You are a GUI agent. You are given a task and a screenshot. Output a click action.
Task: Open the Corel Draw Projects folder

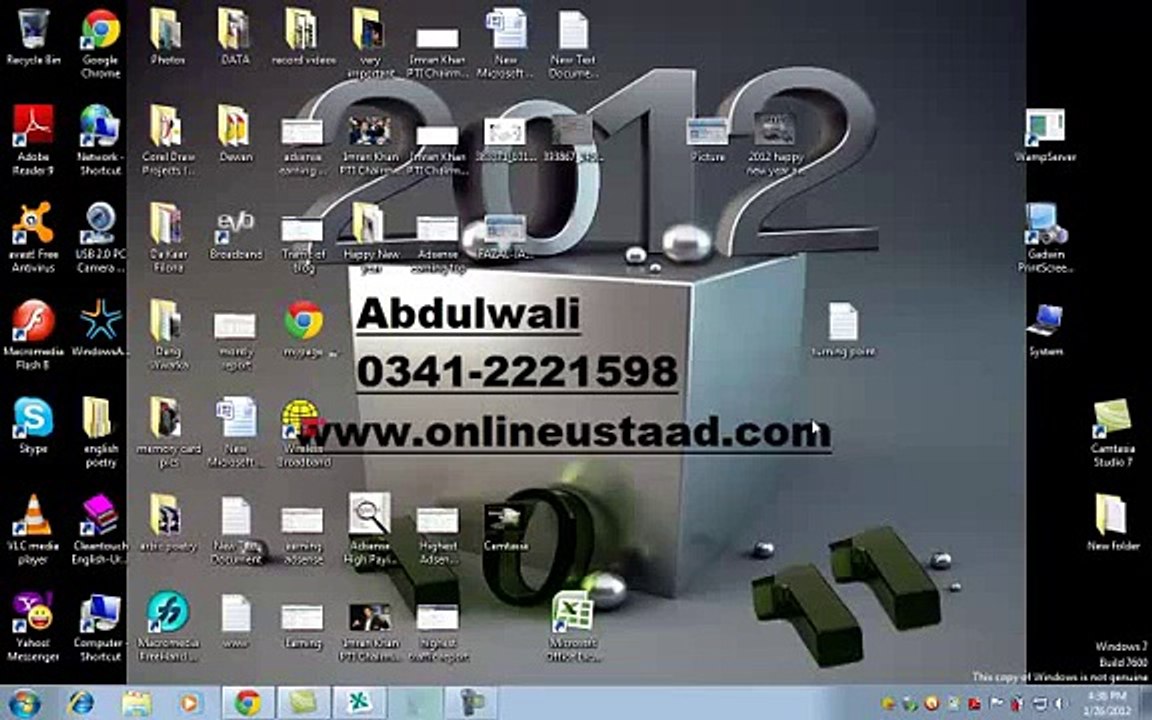point(168,140)
